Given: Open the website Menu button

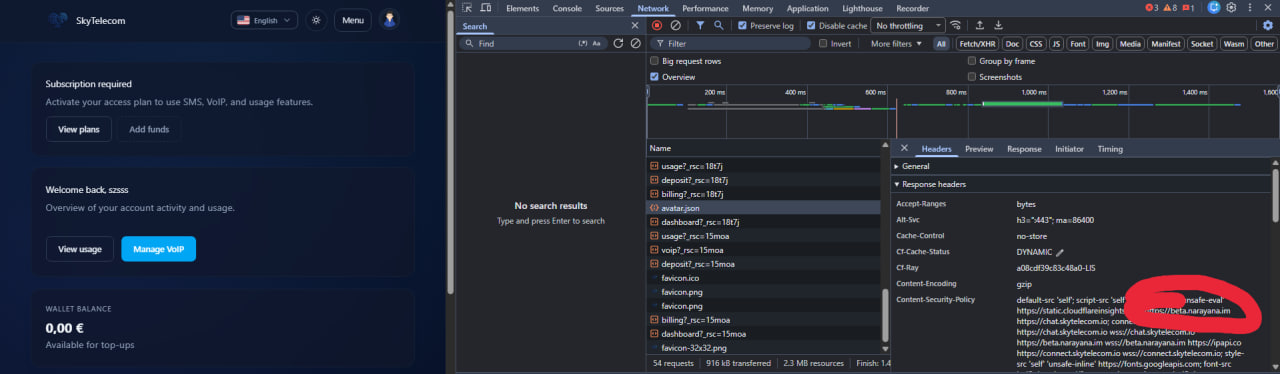Looking at the screenshot, I should pyautogui.click(x=352, y=20).
